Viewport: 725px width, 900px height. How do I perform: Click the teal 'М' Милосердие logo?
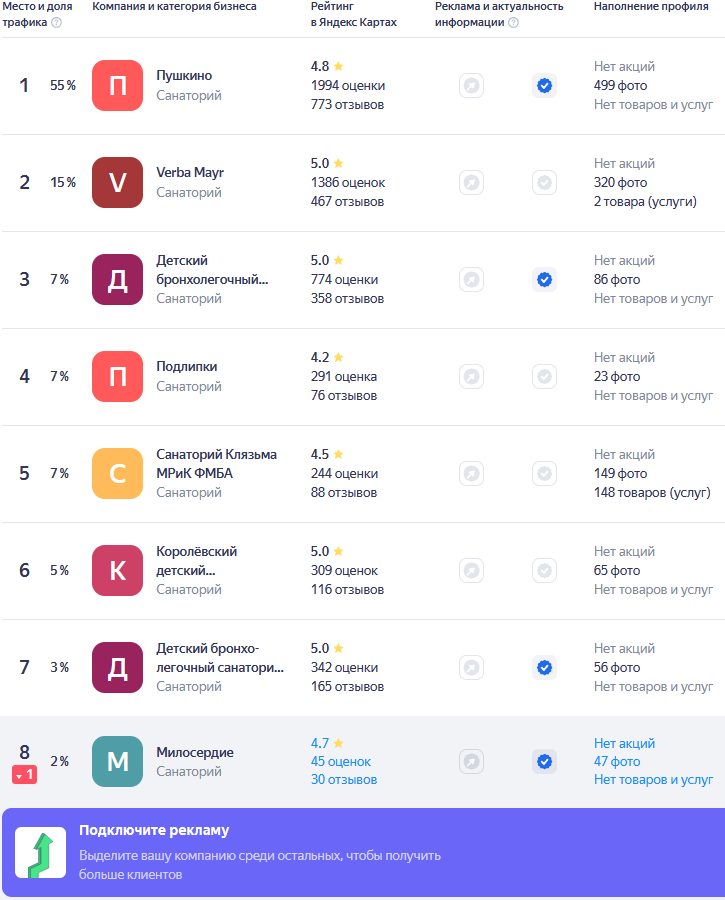tap(117, 762)
